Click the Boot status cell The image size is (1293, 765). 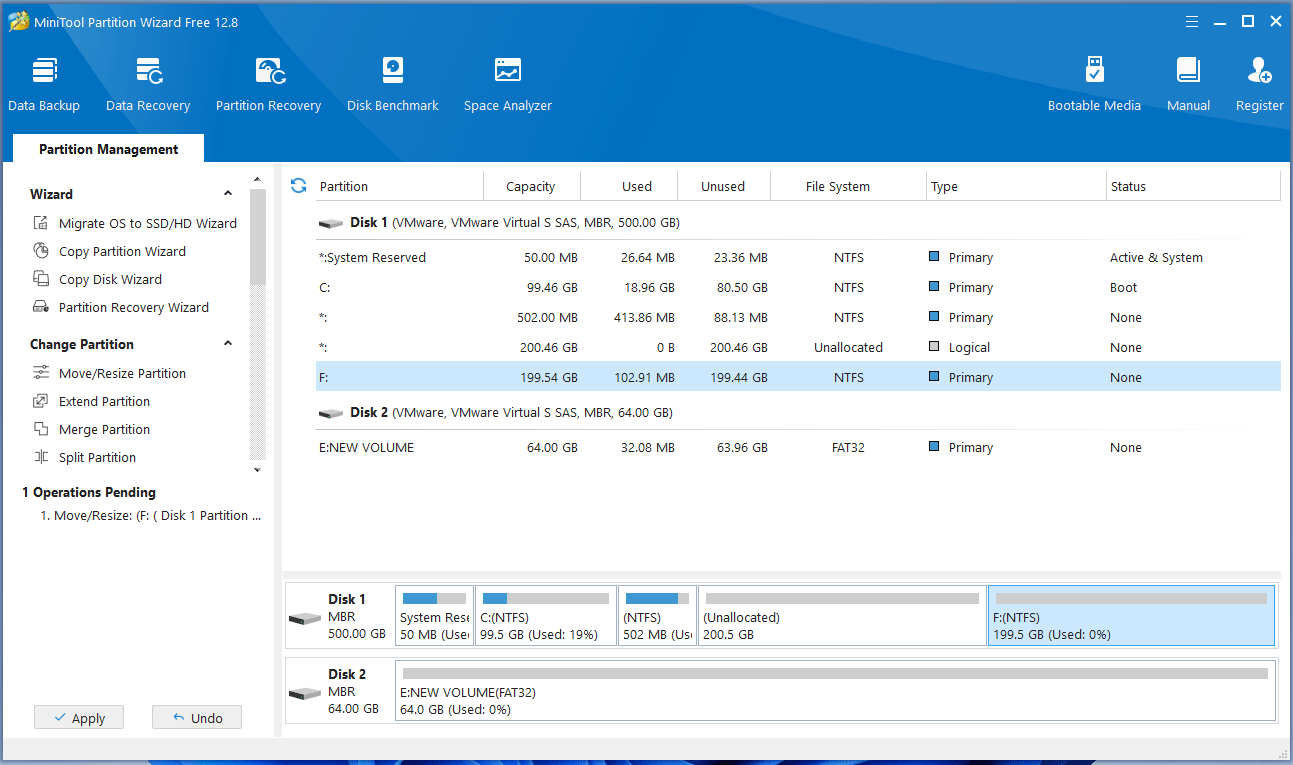(1123, 287)
